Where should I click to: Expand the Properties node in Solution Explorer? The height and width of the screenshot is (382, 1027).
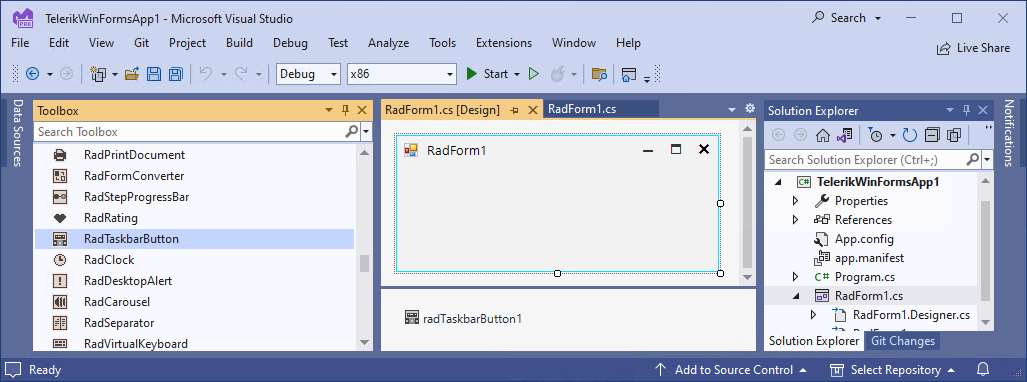tap(796, 201)
